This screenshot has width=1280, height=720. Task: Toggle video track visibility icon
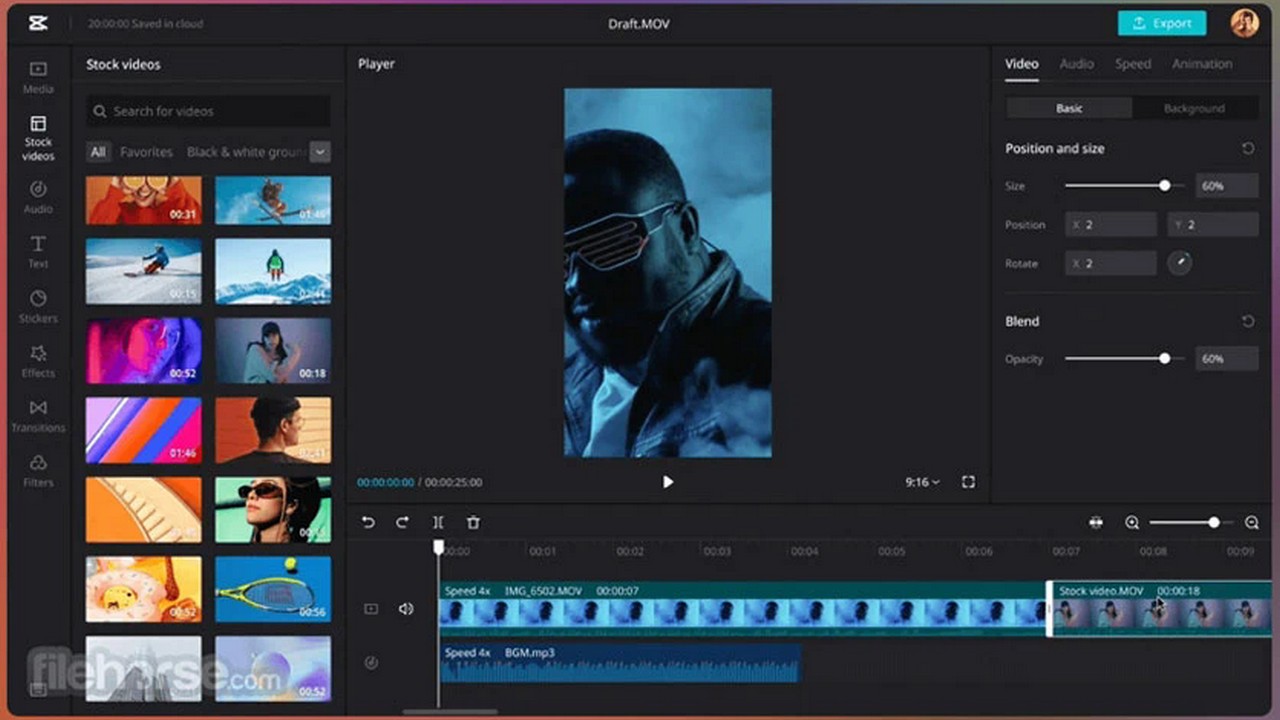click(x=371, y=609)
